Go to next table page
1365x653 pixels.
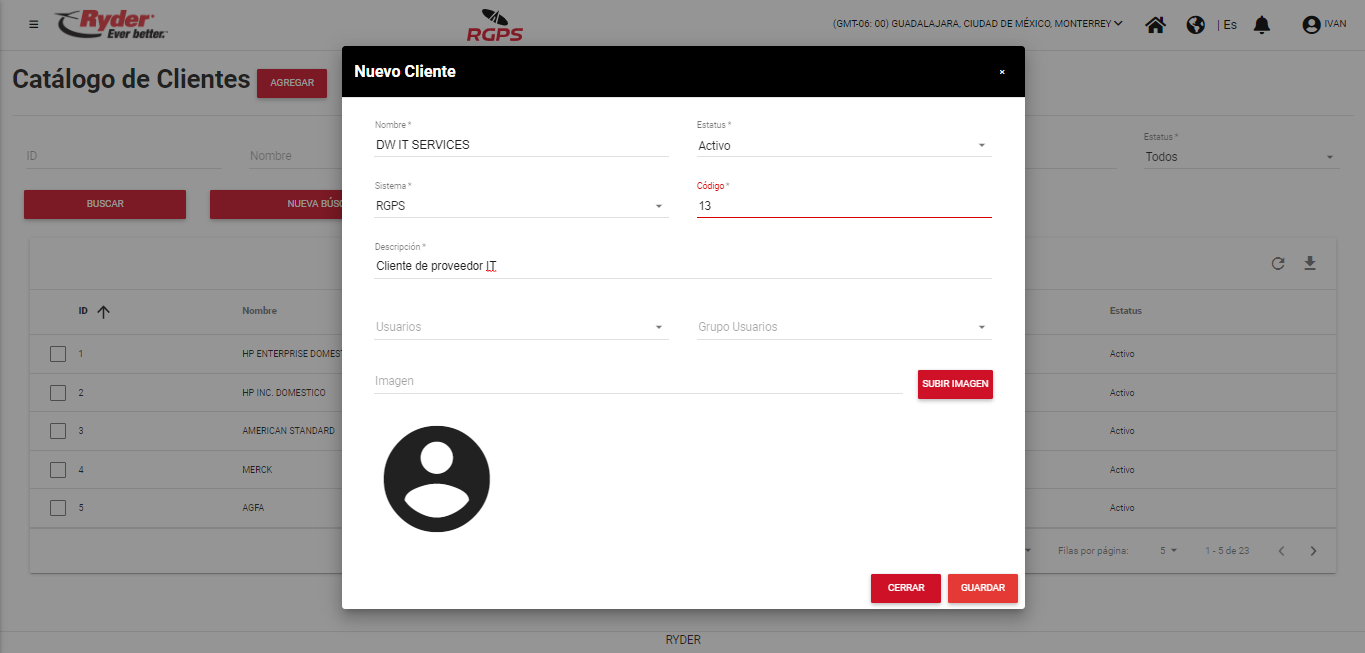coord(1314,551)
